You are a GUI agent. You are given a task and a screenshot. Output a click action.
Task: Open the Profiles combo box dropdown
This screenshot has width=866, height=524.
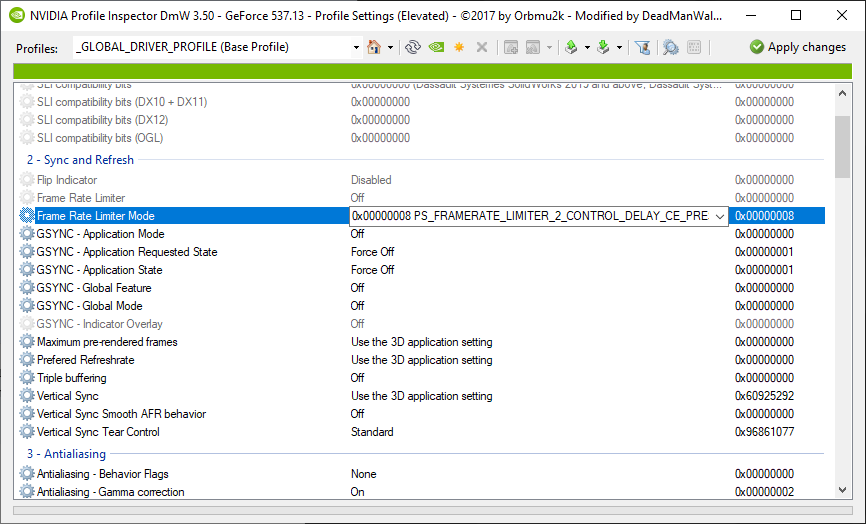357,47
